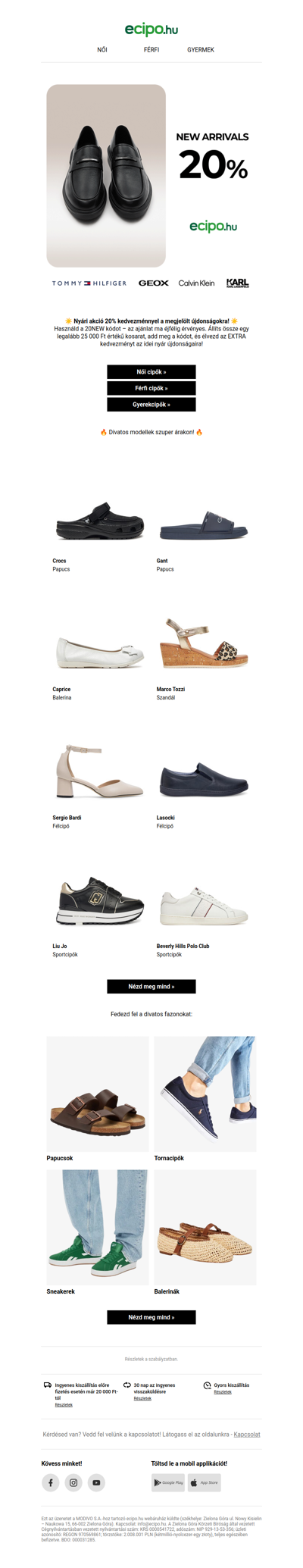The width and height of the screenshot is (303, 1568).
Task: Open the Facebook social icon
Action: coord(50,1482)
